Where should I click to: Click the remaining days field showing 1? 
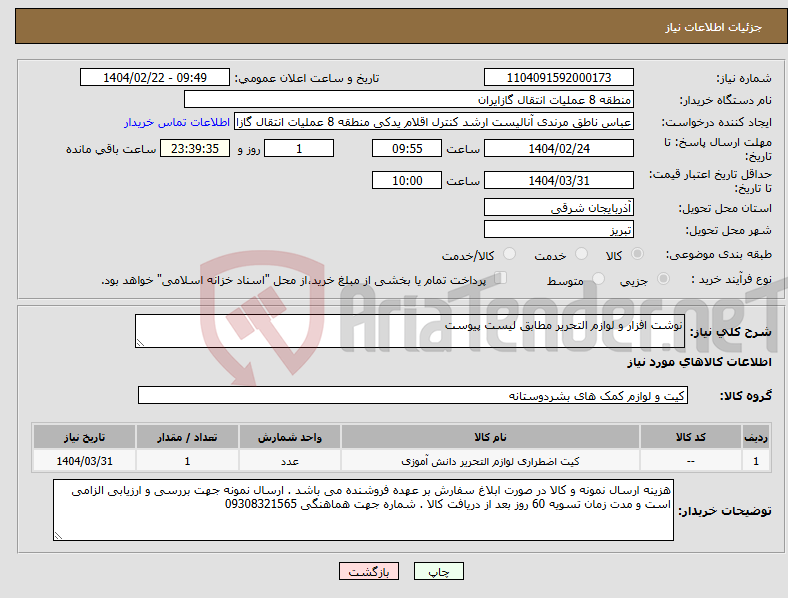tap(299, 148)
